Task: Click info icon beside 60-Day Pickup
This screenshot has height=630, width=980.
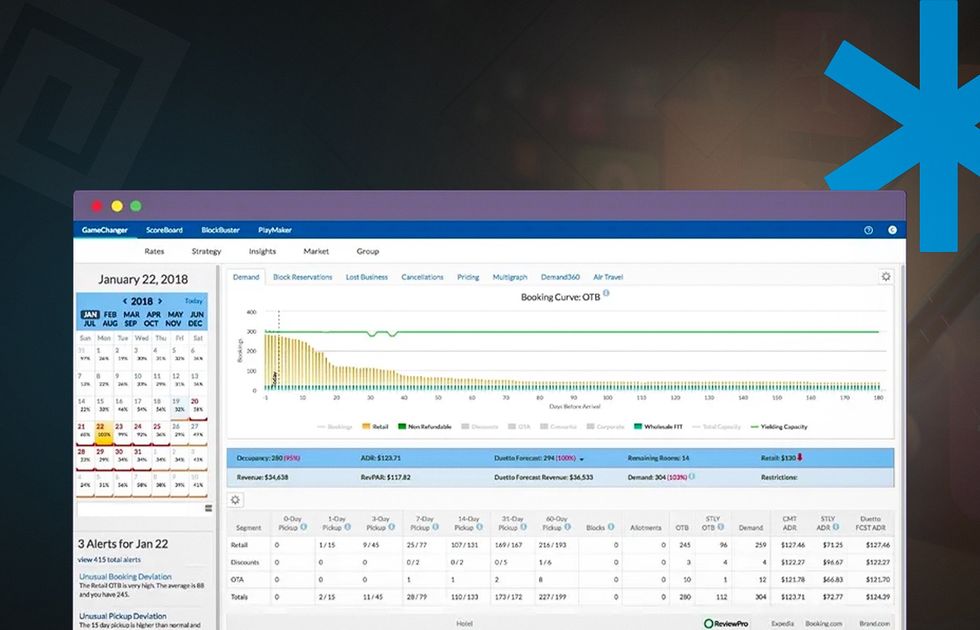Action: pyautogui.click(x=567, y=528)
